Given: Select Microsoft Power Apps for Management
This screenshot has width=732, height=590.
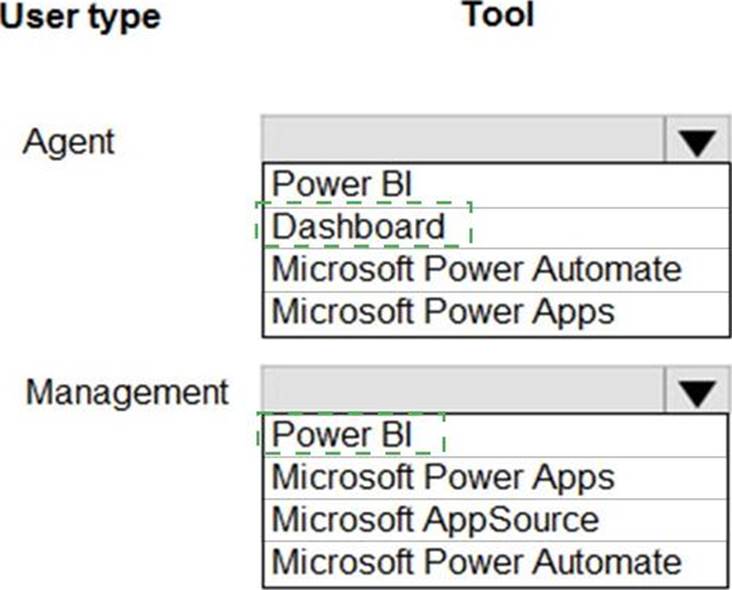Looking at the screenshot, I should tap(443, 477).
